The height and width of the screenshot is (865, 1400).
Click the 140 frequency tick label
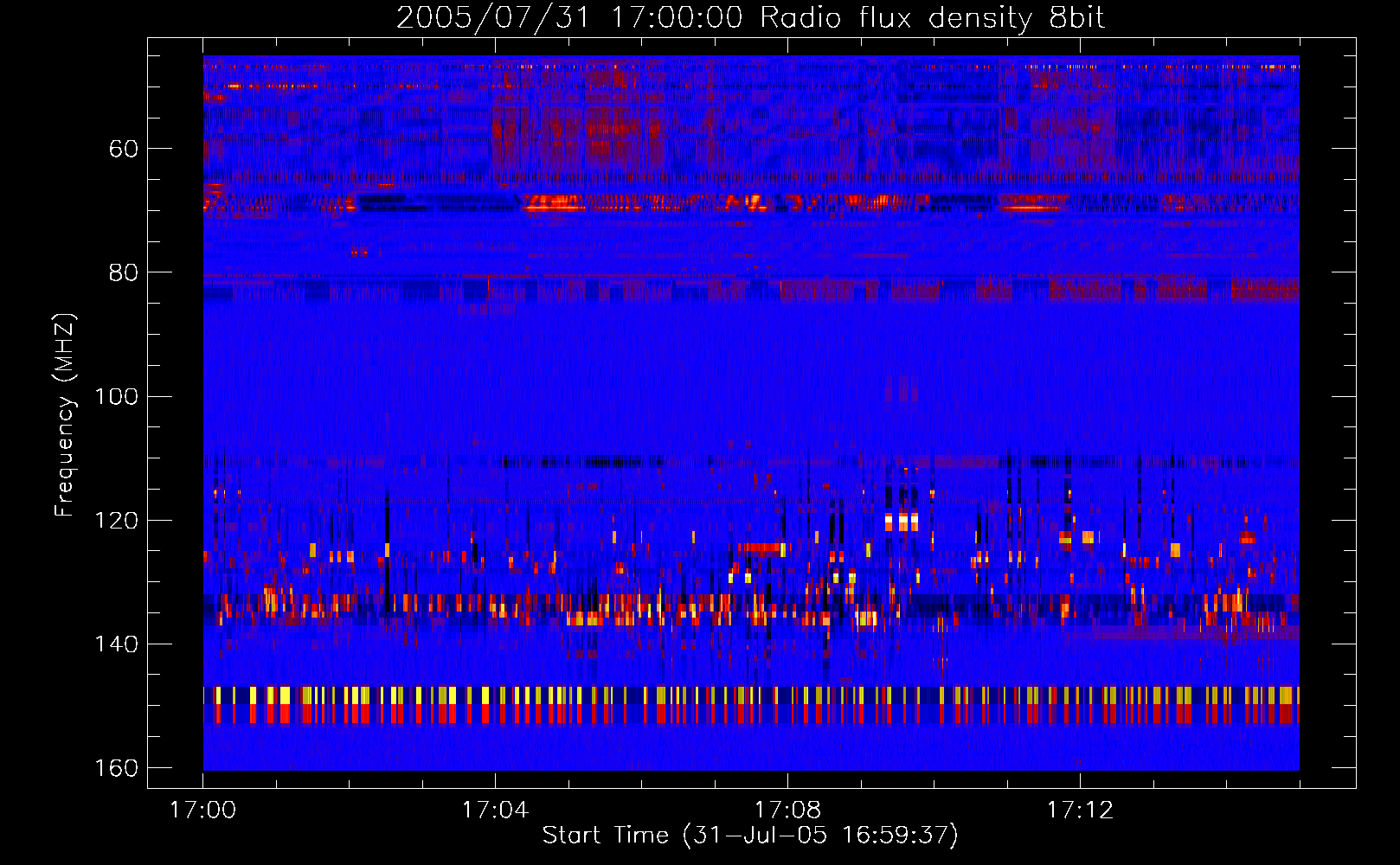[116, 644]
